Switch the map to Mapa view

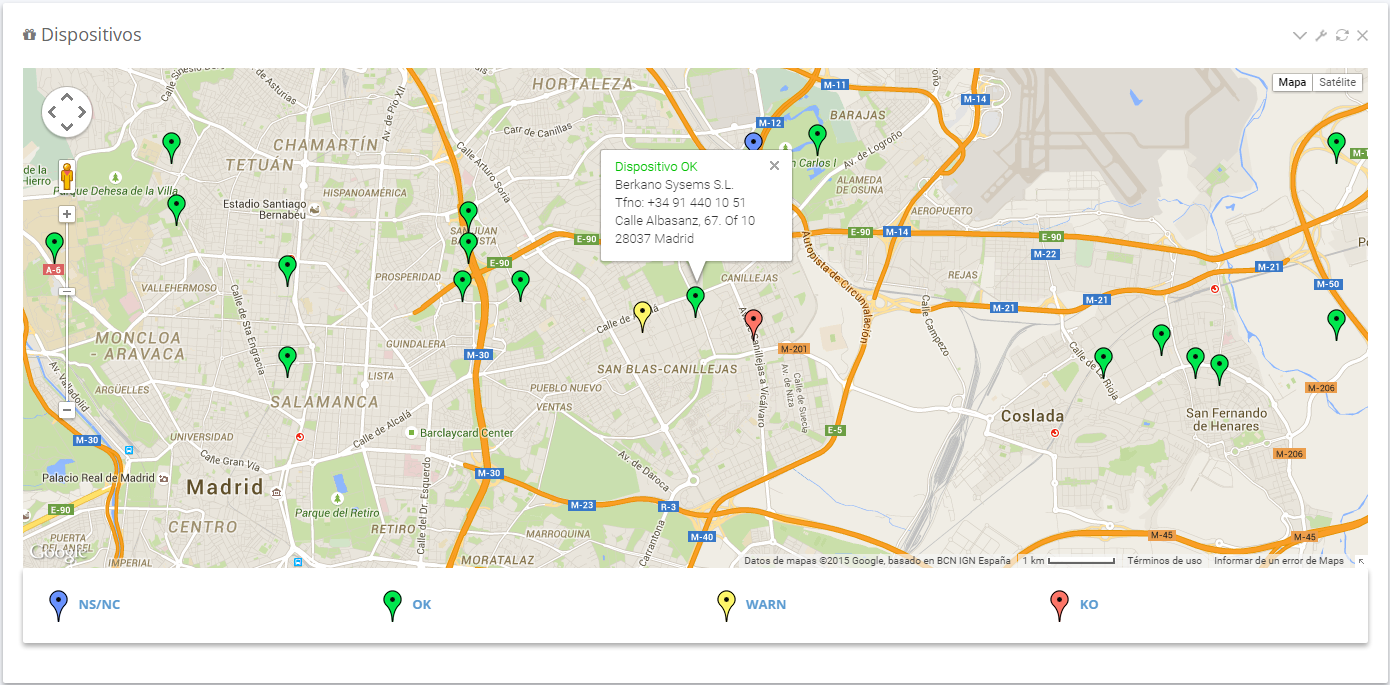[1292, 82]
